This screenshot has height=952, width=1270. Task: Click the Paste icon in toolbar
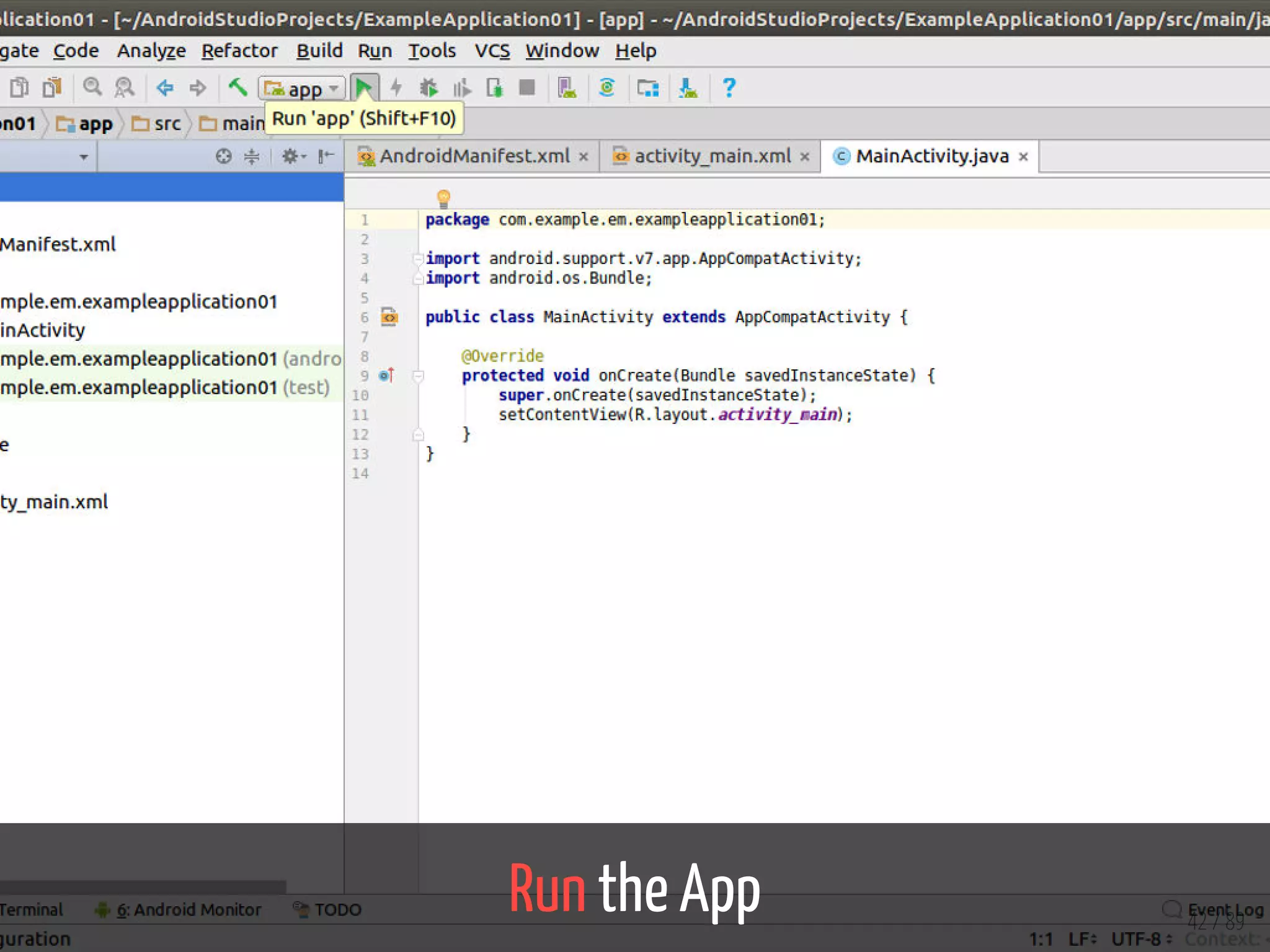click(52, 87)
